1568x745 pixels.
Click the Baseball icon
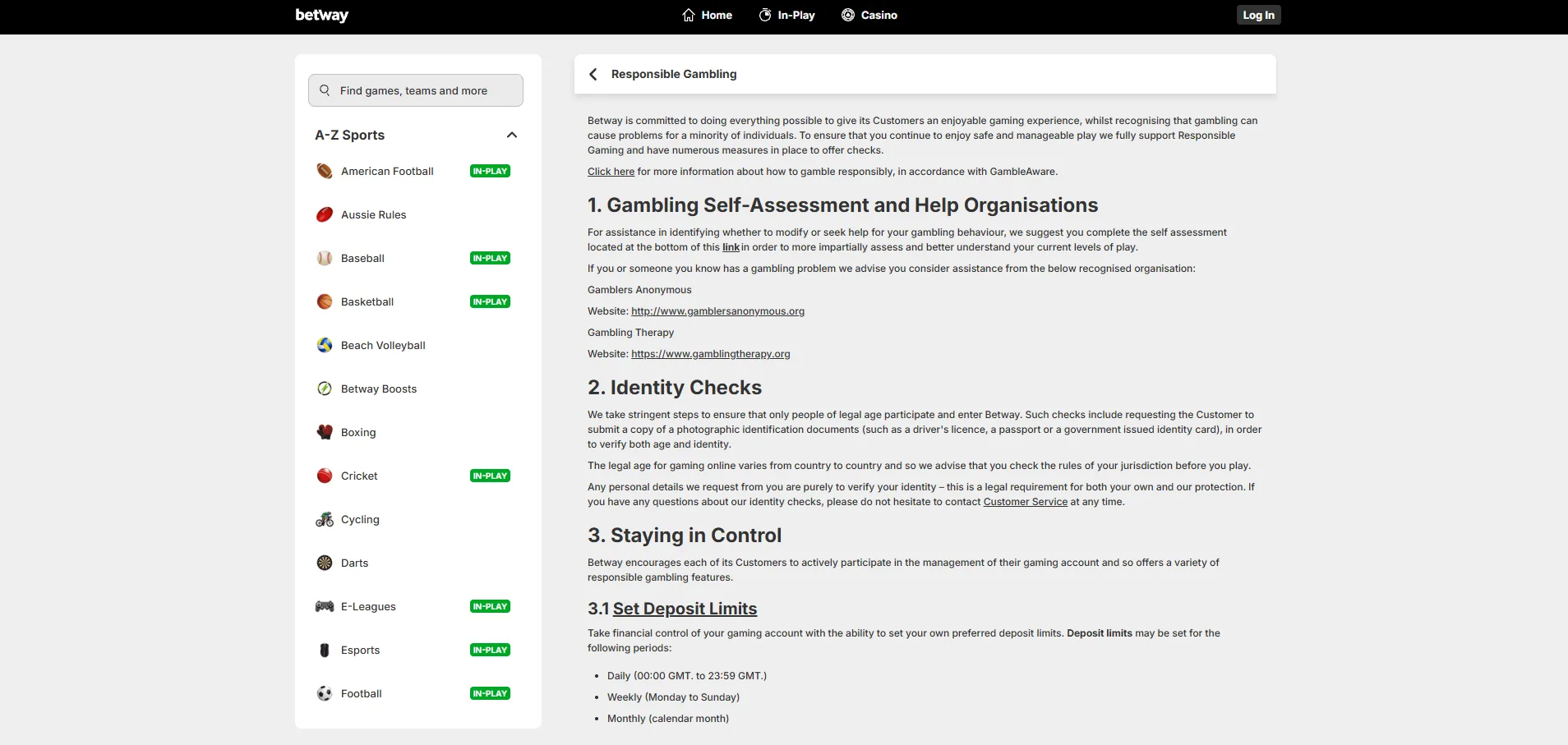point(325,258)
